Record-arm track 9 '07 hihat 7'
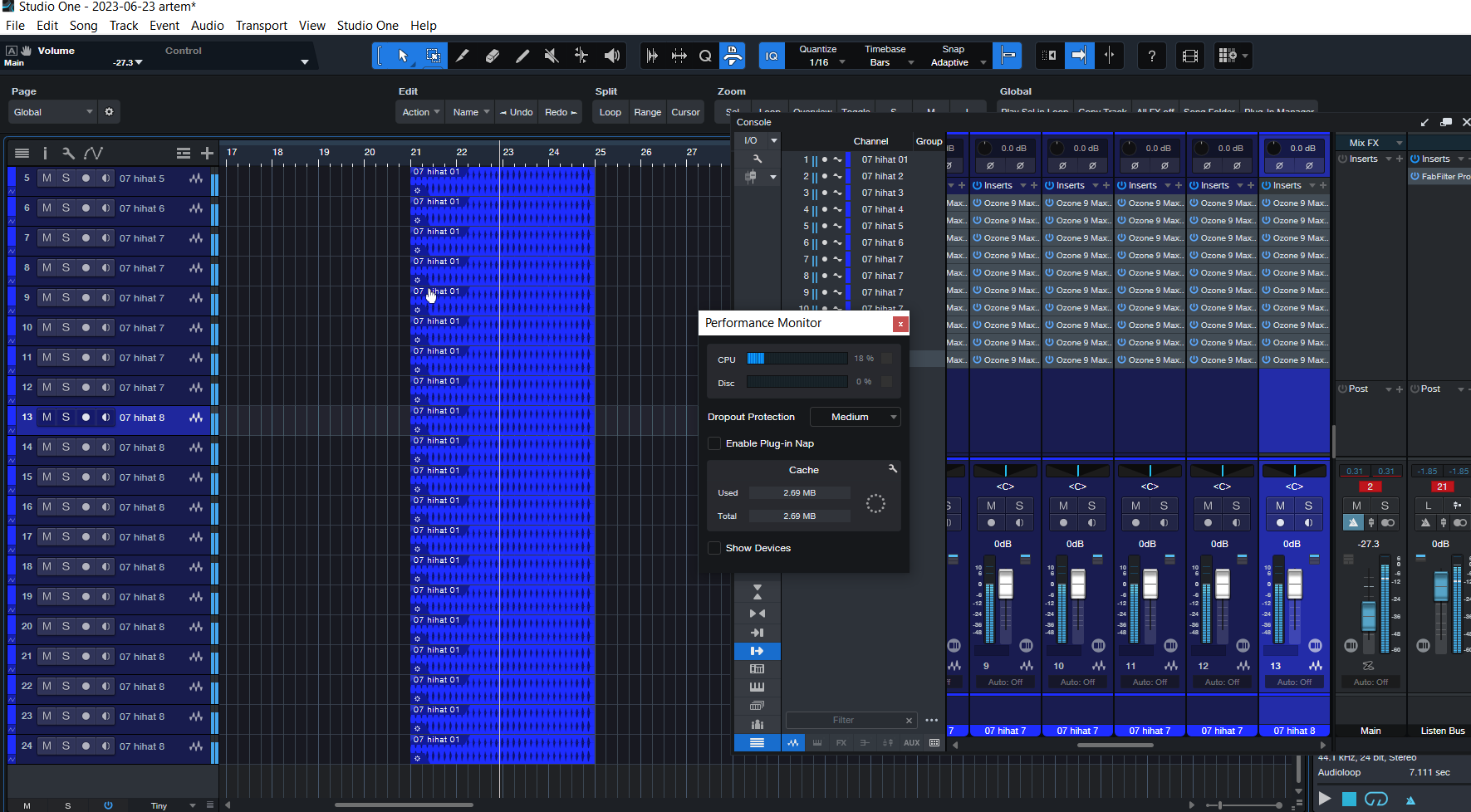Viewport: 1471px width, 812px height. click(86, 298)
